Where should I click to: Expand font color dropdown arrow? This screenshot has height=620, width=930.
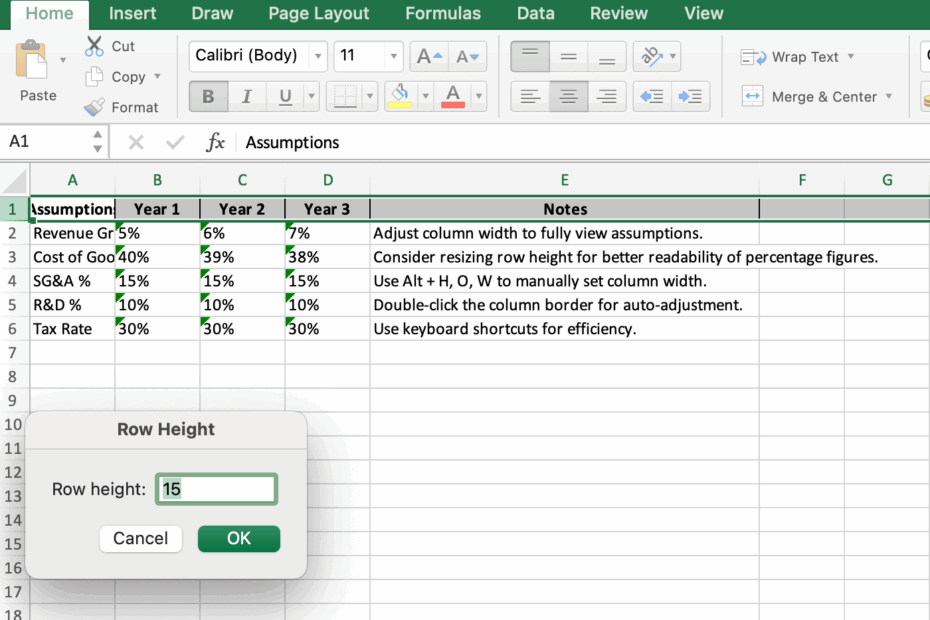click(479, 96)
